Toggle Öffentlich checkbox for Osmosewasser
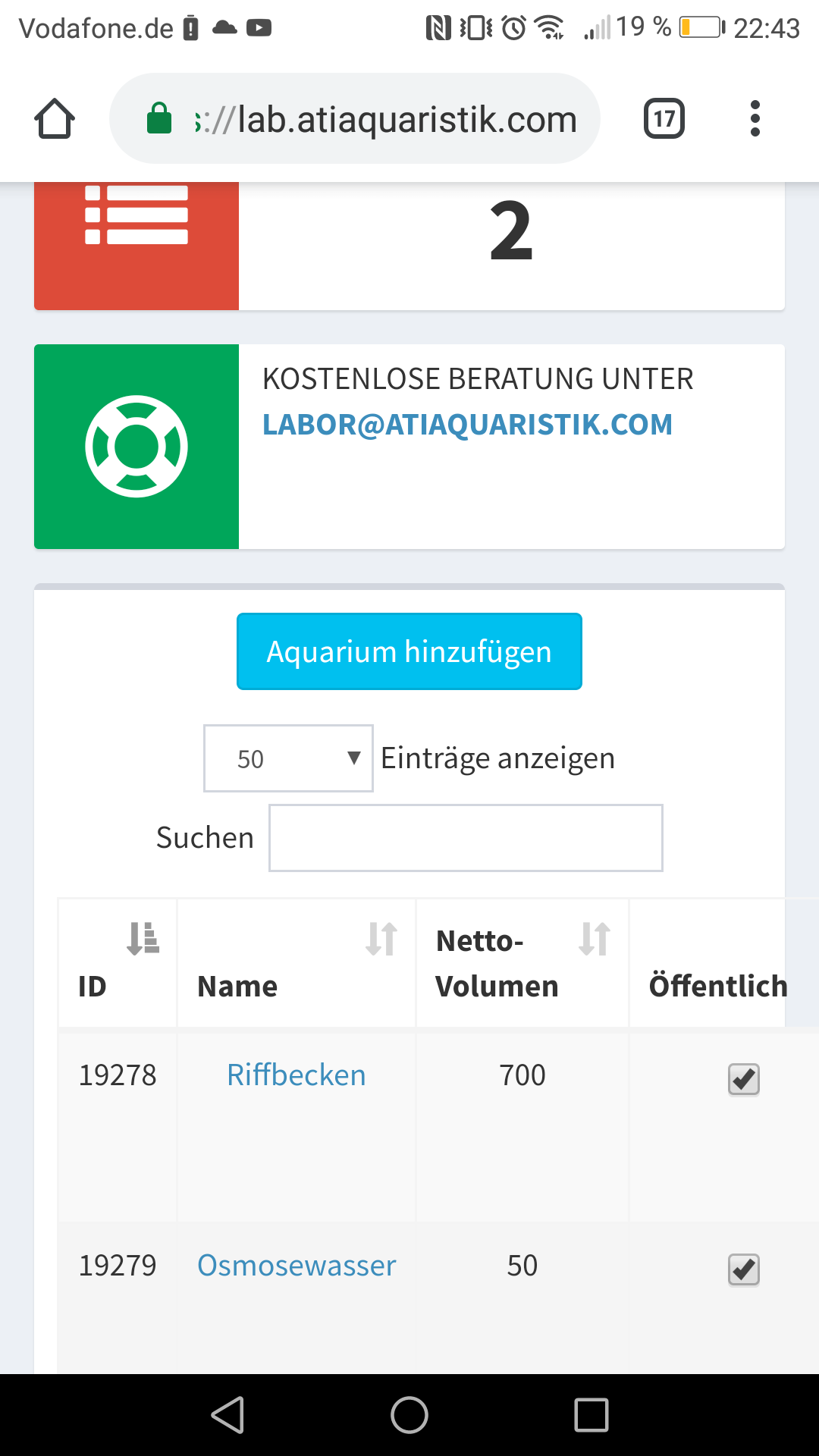The image size is (819, 1456). (743, 1269)
